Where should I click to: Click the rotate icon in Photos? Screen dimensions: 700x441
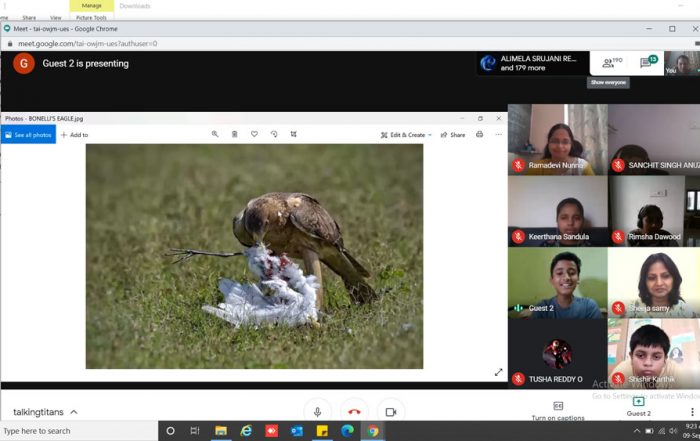[274, 134]
